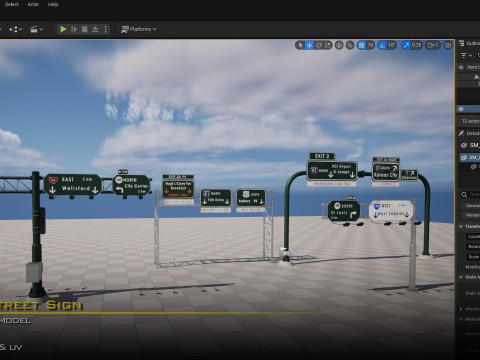The height and width of the screenshot is (360, 480).
Task: Toggle surface snapping option
Action: click(350, 45)
